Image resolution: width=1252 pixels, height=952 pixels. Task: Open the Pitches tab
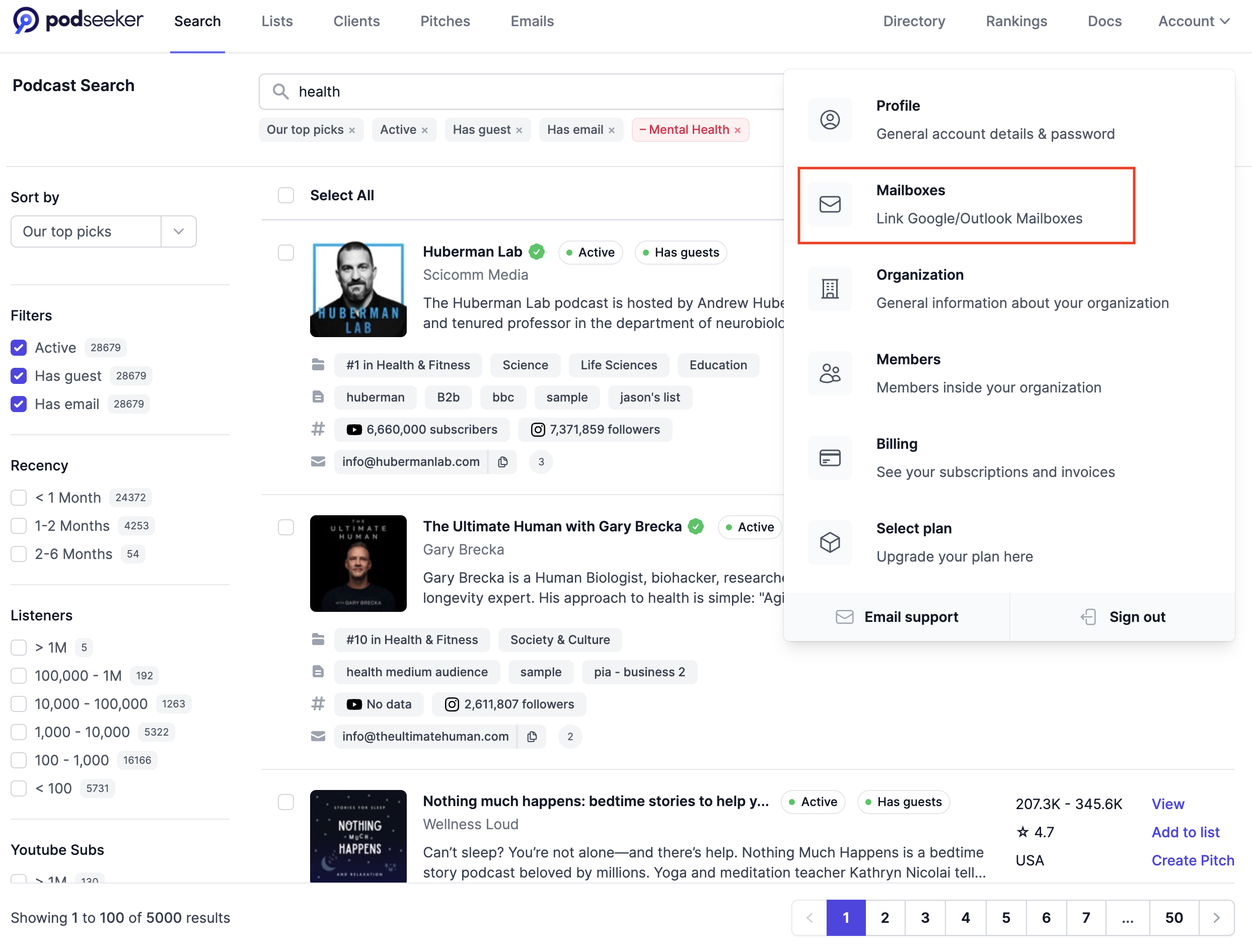tap(445, 21)
